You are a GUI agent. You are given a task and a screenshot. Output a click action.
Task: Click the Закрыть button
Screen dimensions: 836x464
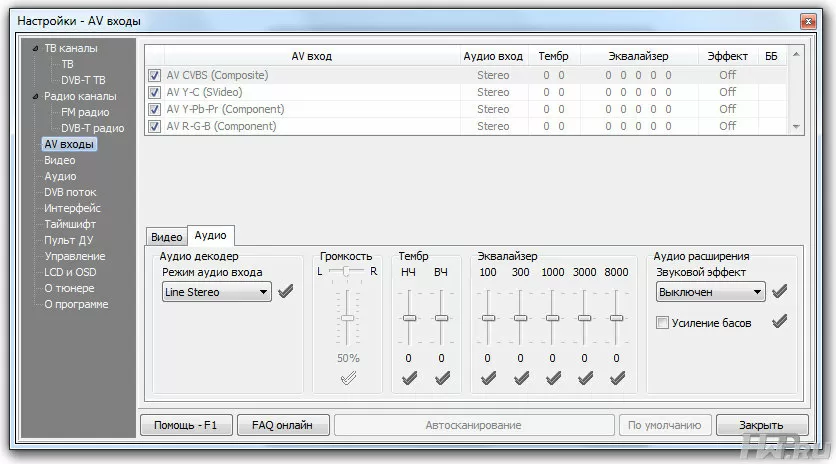point(762,425)
